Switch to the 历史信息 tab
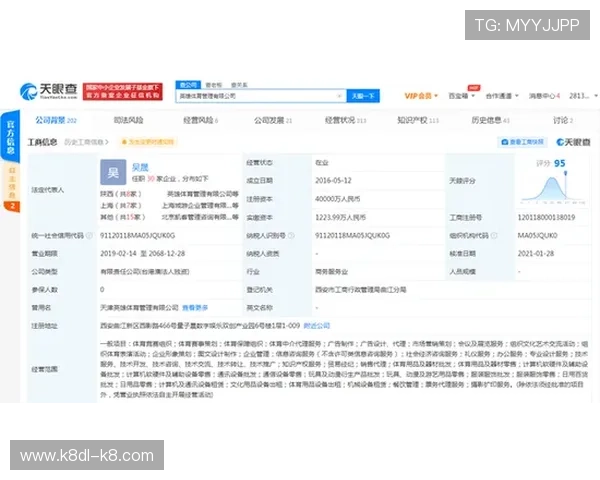This screenshot has height=480, width=600. pyautogui.click(x=491, y=120)
